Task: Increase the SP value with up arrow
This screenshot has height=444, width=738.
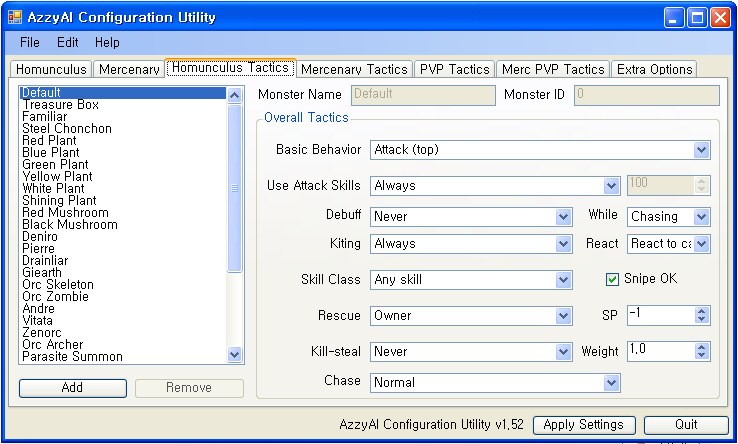Action: [701, 311]
